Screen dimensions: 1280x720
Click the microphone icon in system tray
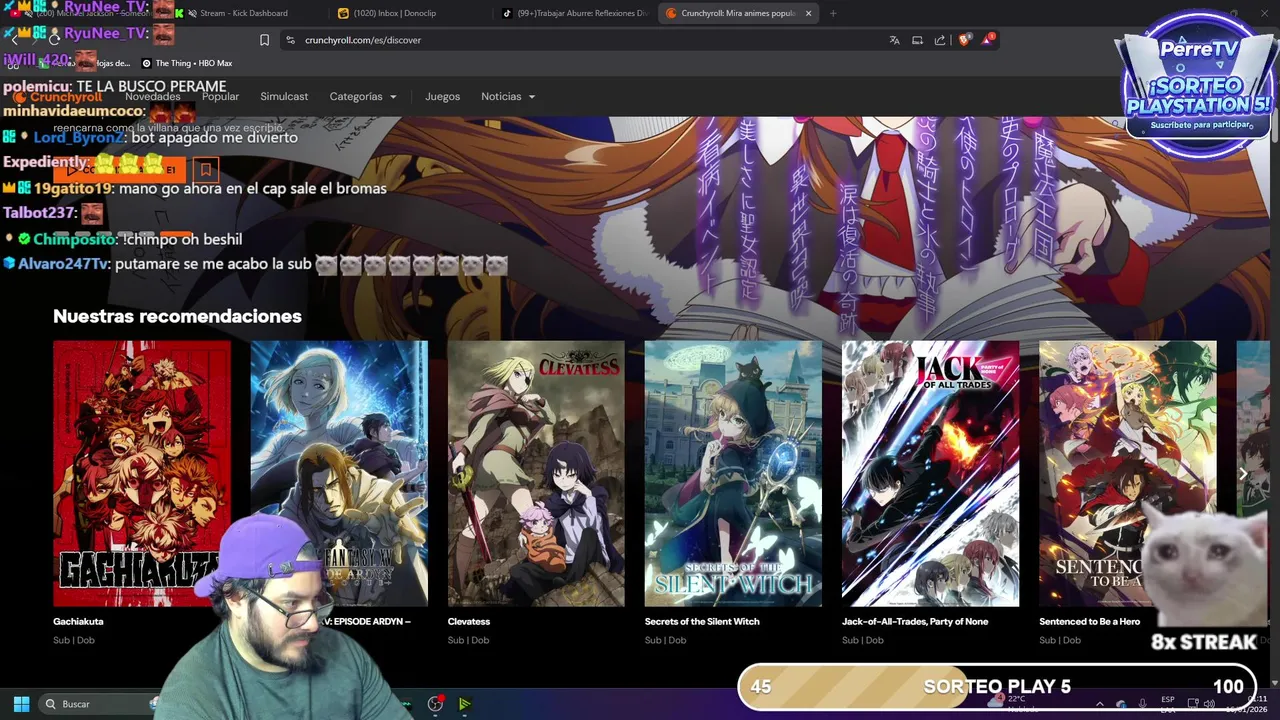click(x=1143, y=704)
